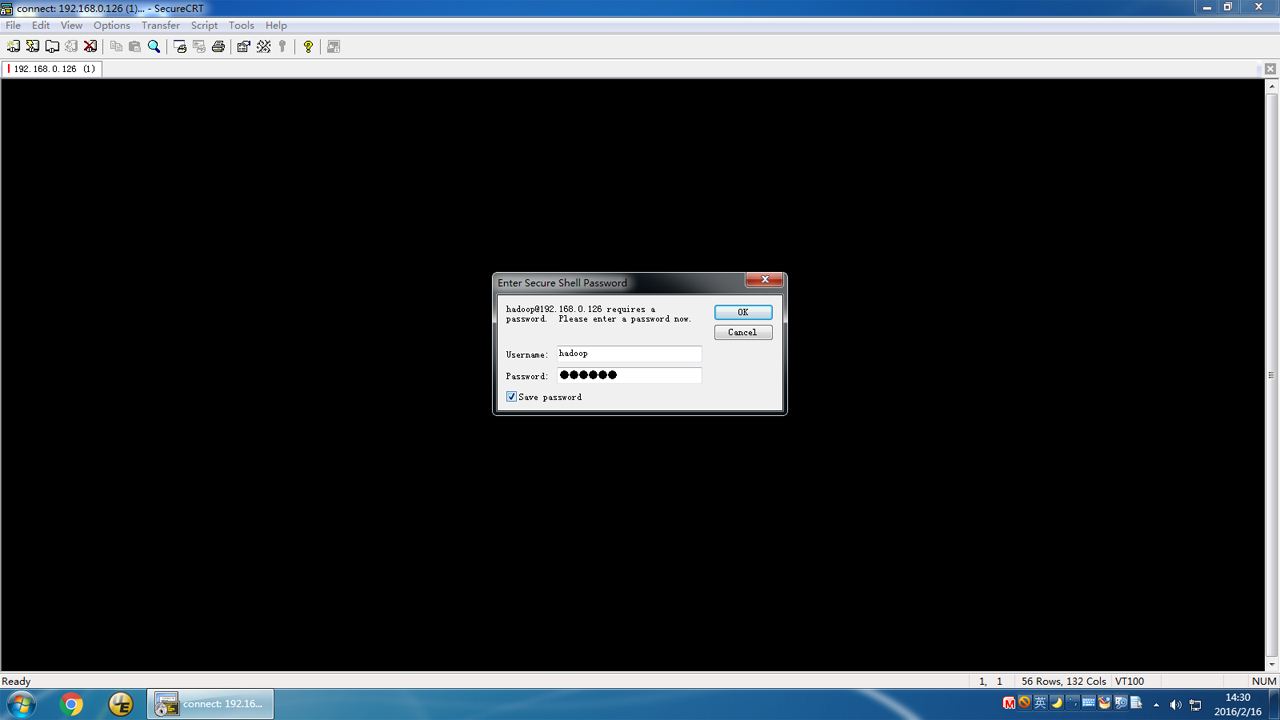
Task: Open the Options menu
Action: 112,25
